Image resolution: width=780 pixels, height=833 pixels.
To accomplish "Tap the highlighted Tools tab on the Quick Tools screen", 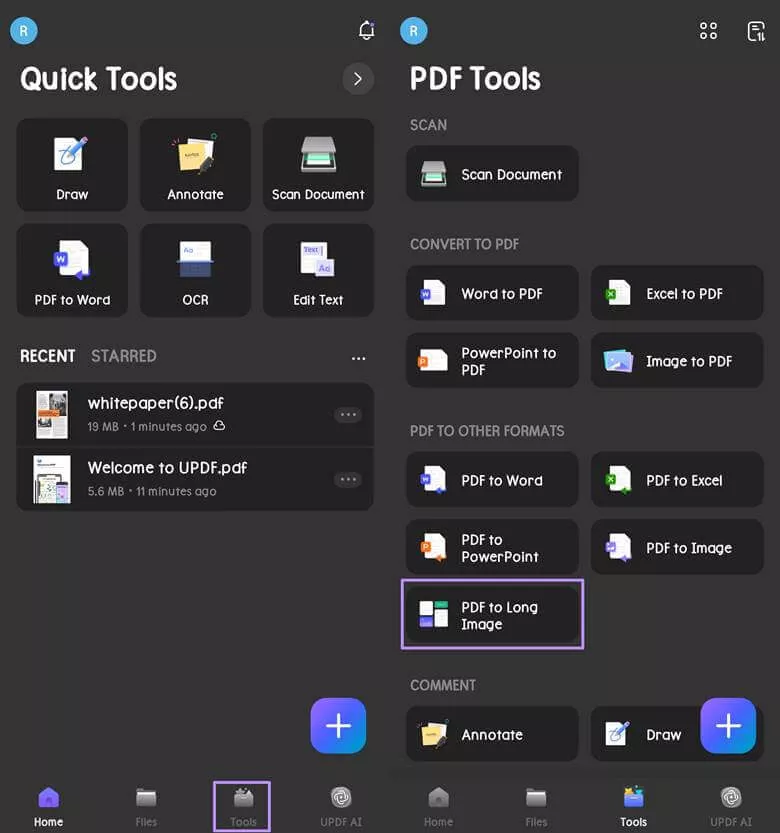I will click(243, 806).
